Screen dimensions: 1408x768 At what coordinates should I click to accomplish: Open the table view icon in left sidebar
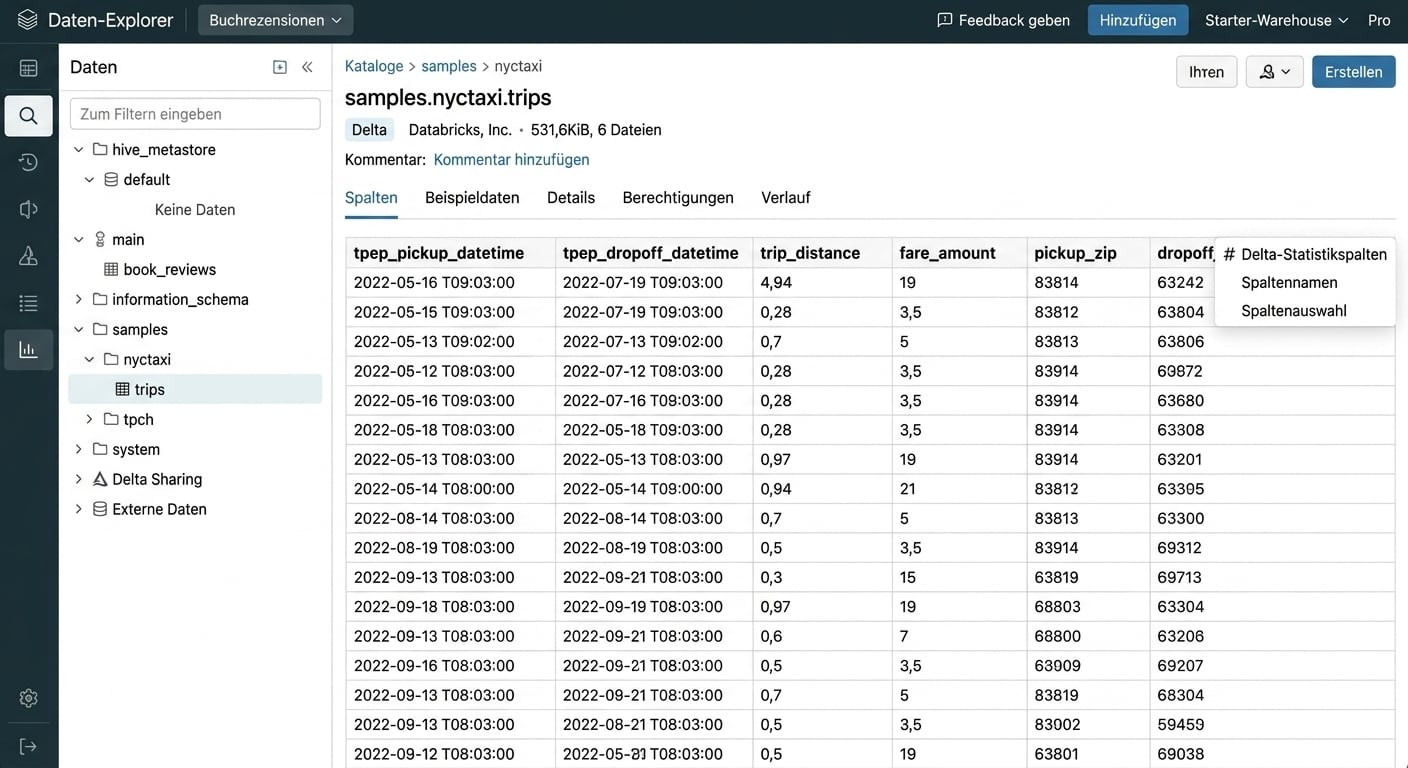pos(28,68)
